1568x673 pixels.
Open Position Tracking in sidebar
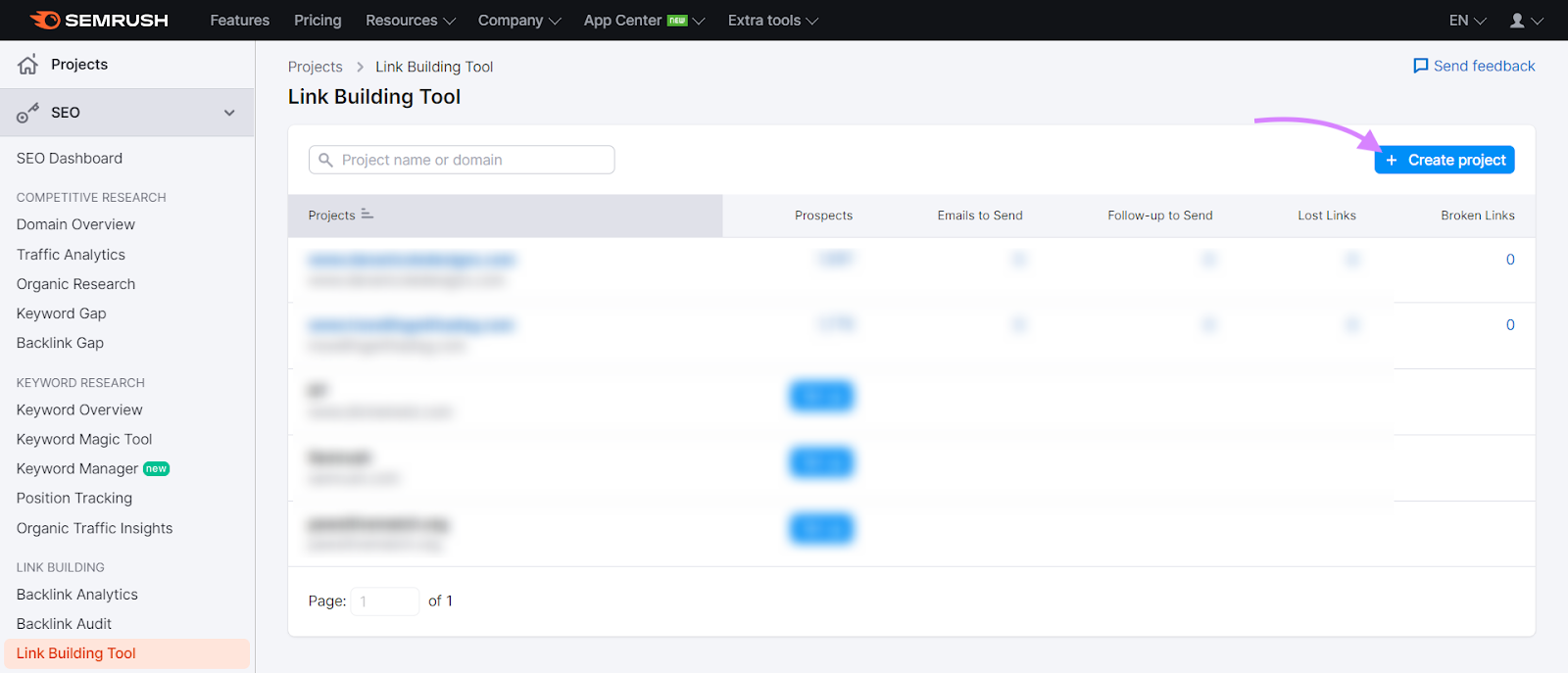pos(74,498)
